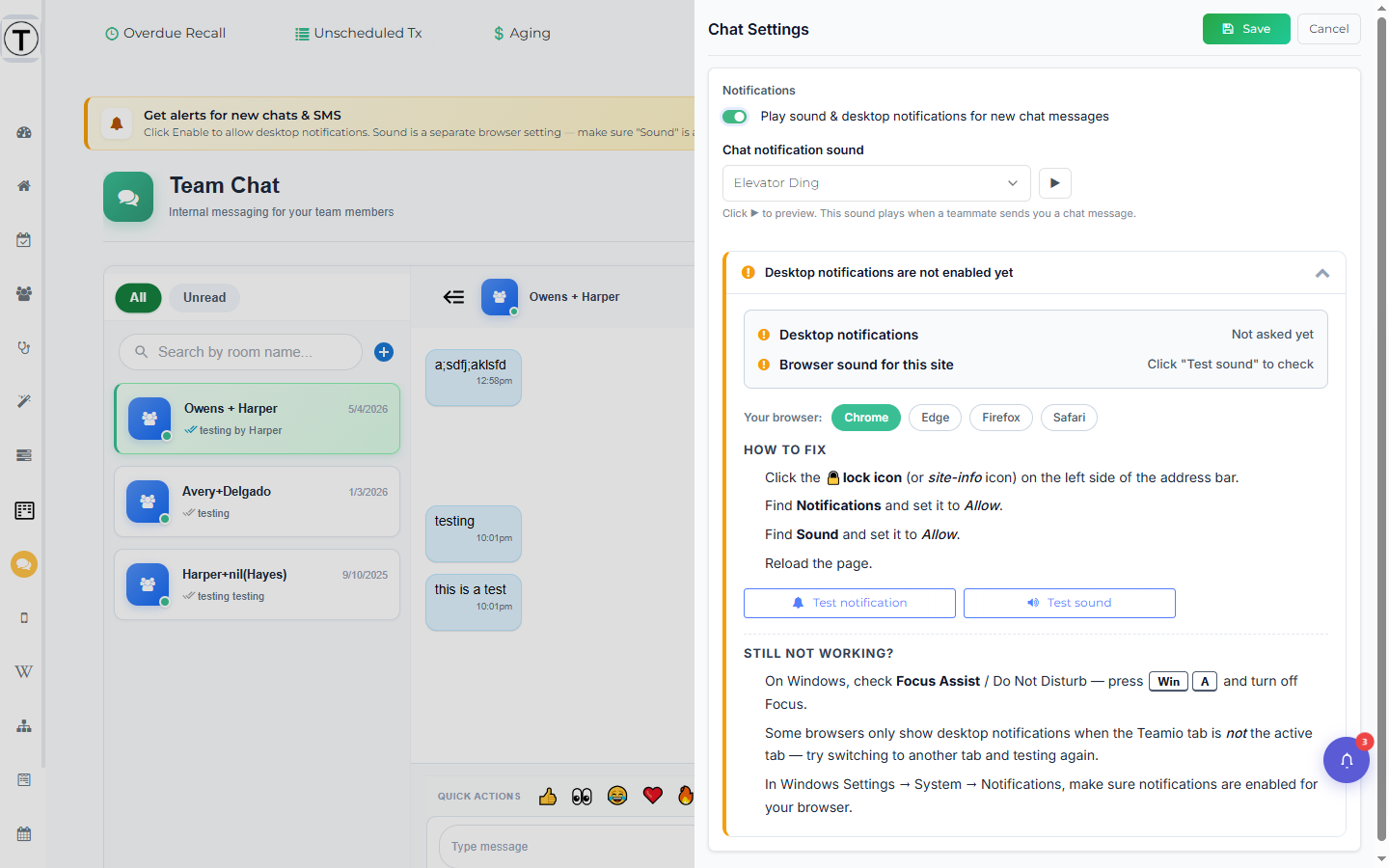Collapse the desktop notifications not enabled section

point(1322,273)
